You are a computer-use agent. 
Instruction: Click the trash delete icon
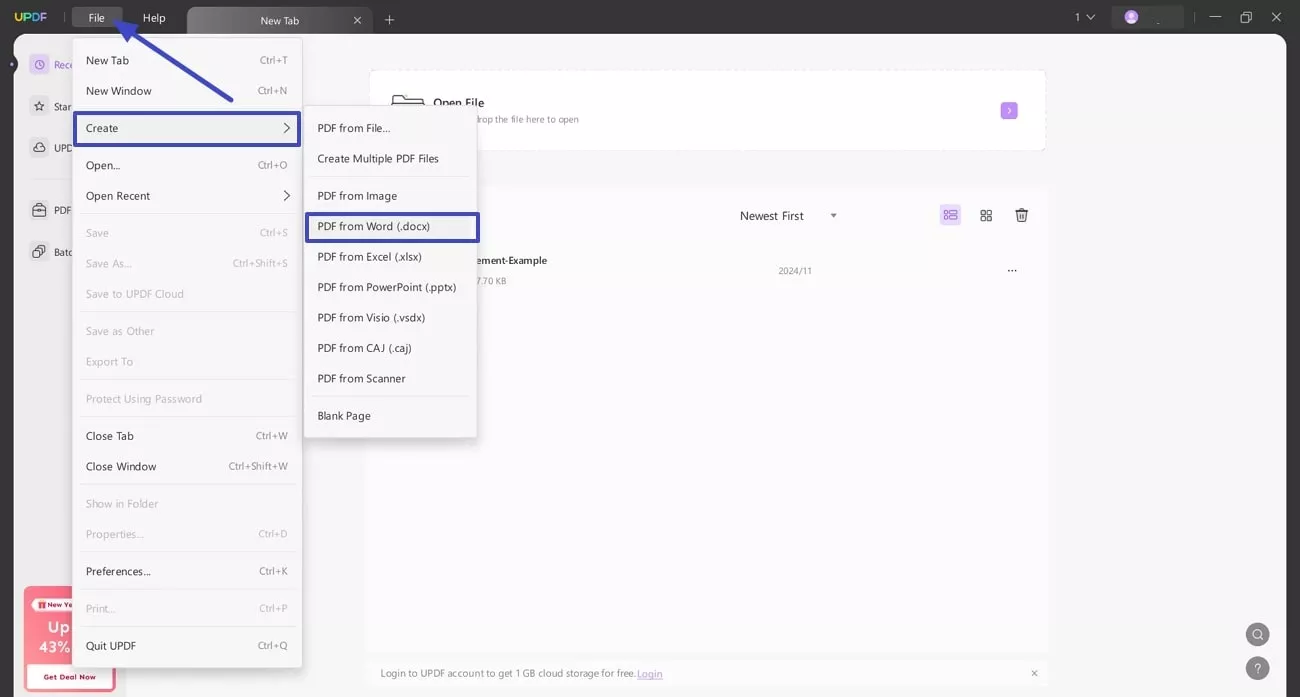pos(1021,215)
